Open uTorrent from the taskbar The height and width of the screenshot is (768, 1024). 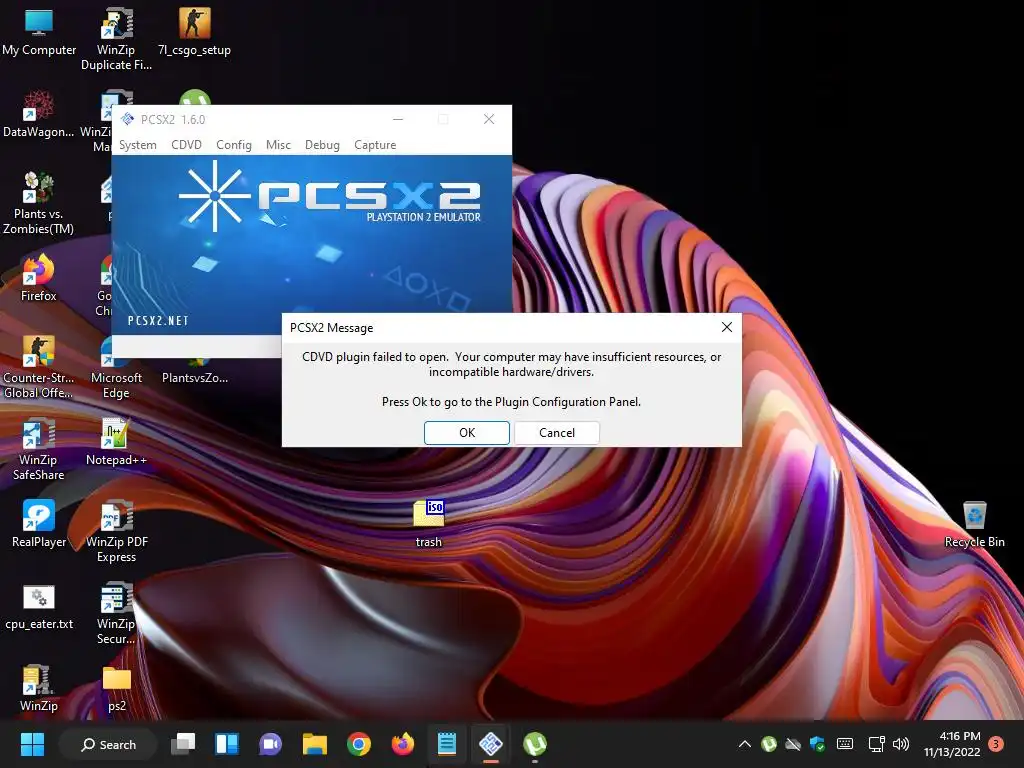(535, 743)
